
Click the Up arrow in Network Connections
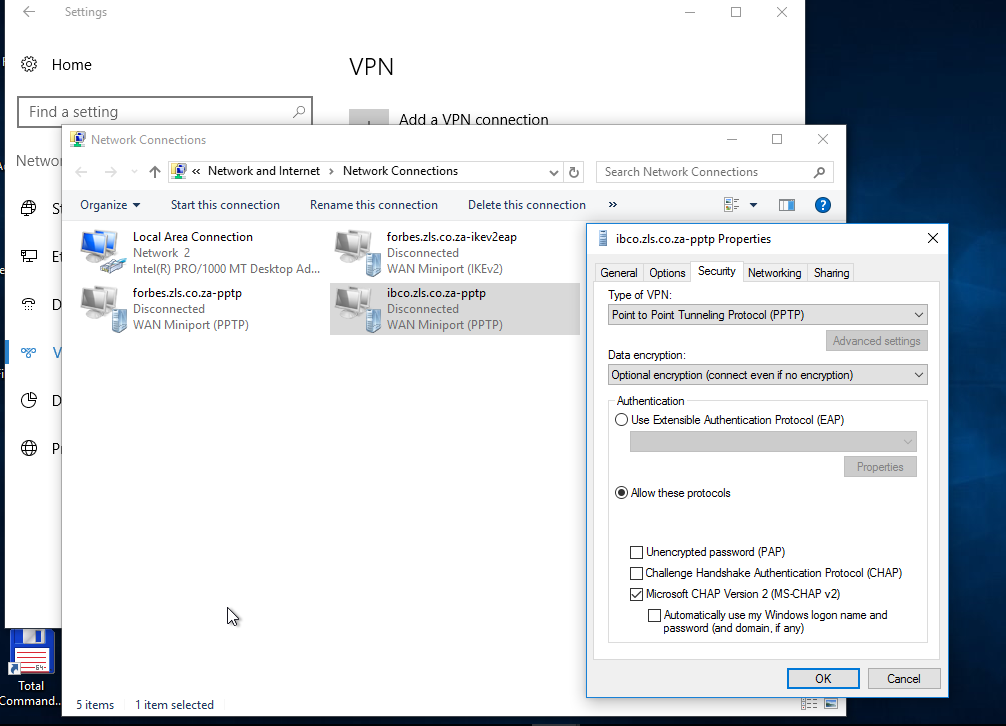(x=155, y=172)
